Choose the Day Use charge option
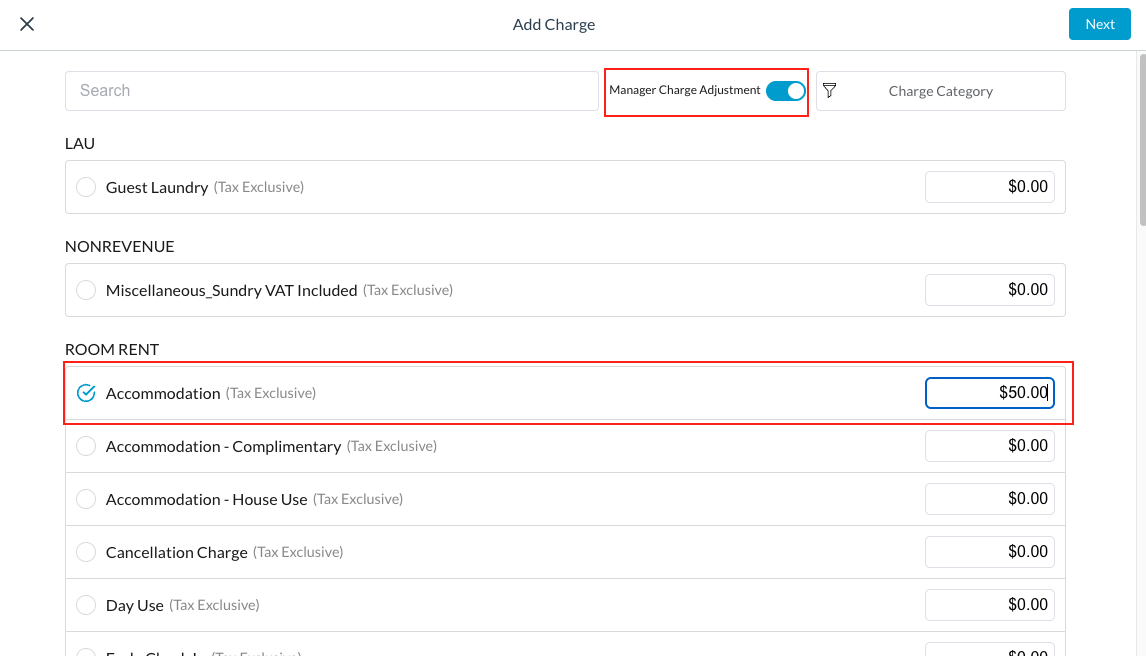1146x656 pixels. [x=86, y=605]
